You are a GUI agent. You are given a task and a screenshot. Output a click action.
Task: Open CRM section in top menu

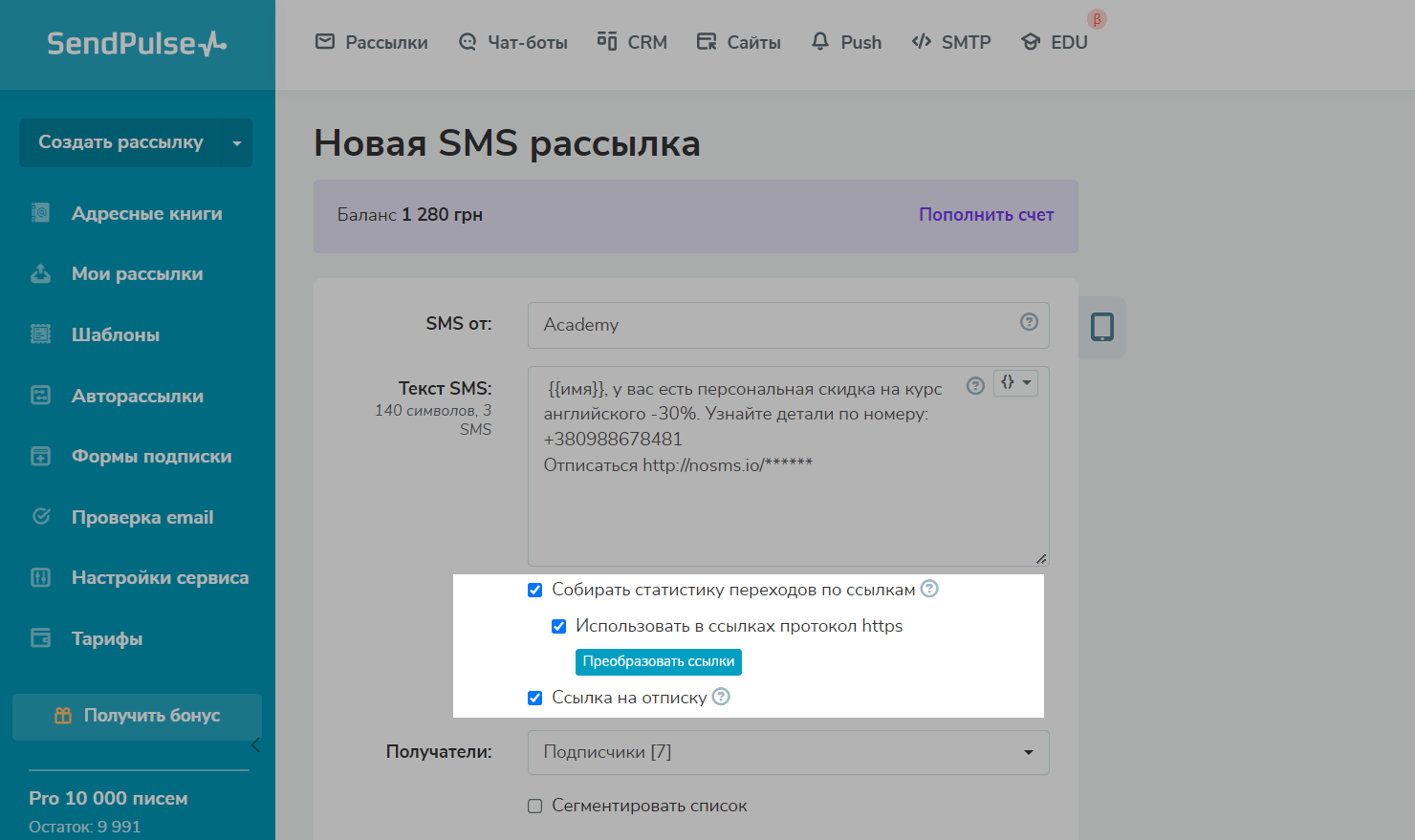(x=632, y=42)
